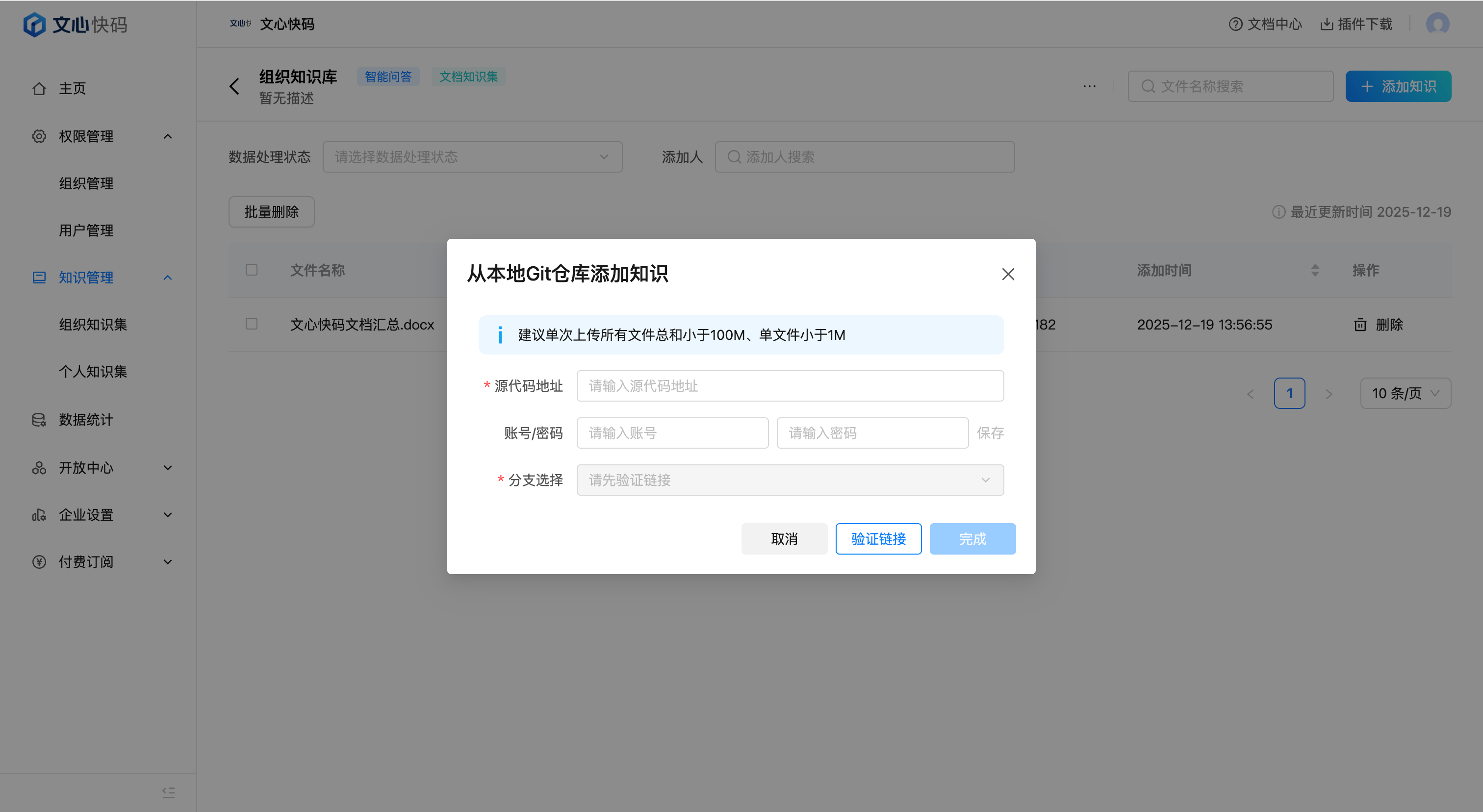Open the 数据处理状态 dropdown

472,157
